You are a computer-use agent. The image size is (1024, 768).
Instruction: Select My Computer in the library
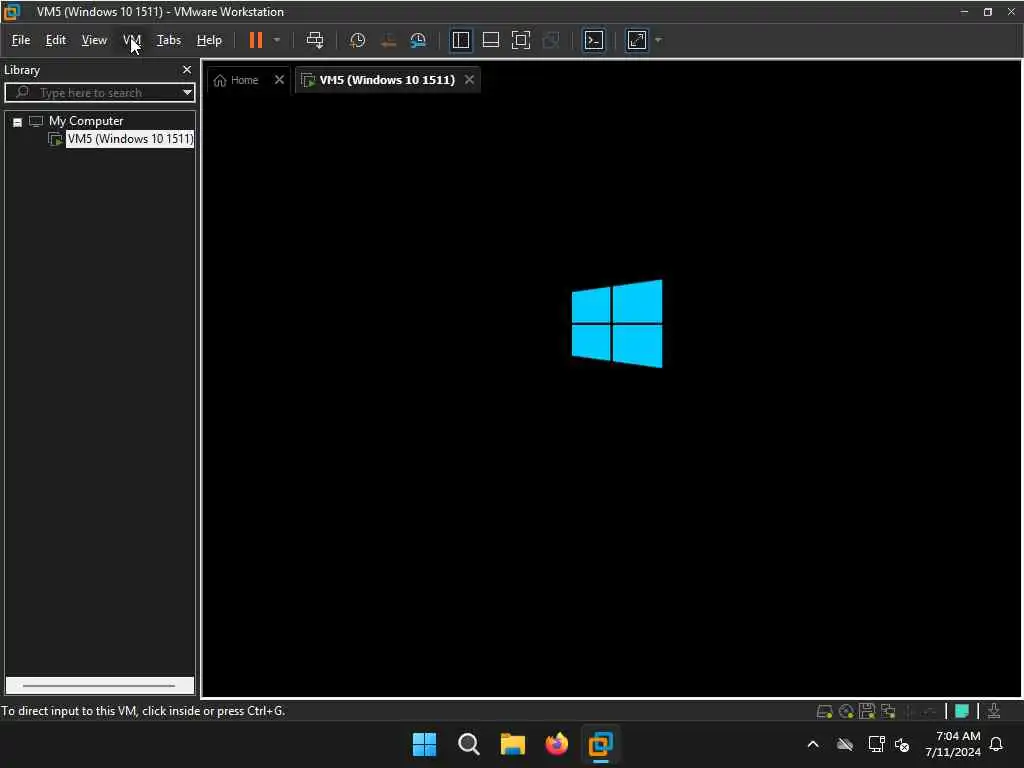[x=86, y=121]
